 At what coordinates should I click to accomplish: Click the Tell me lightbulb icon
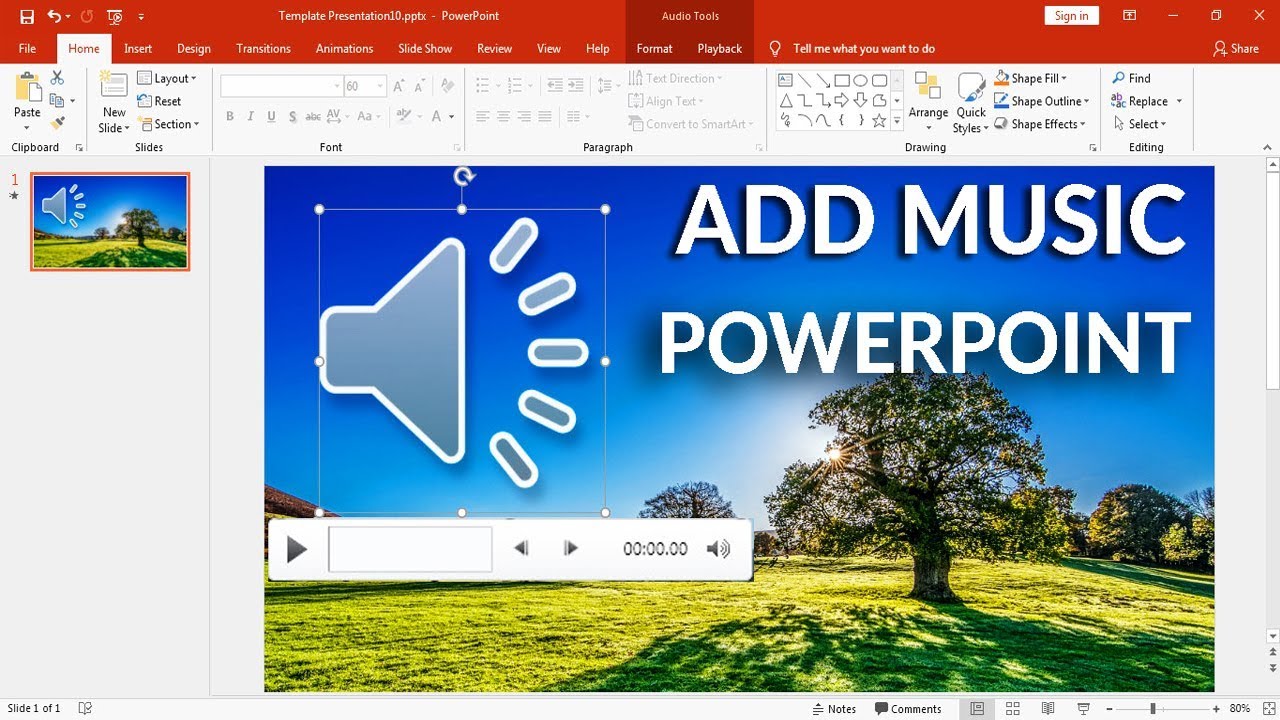point(775,48)
